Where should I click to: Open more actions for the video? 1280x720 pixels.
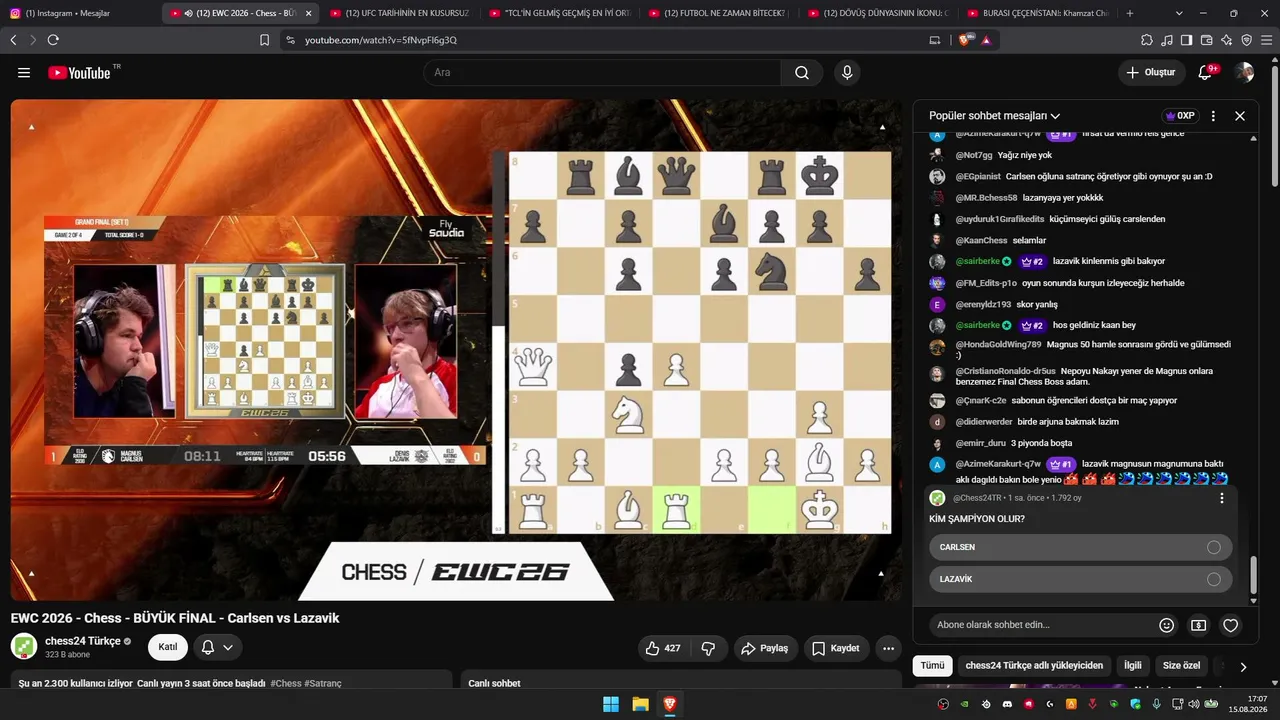888,648
